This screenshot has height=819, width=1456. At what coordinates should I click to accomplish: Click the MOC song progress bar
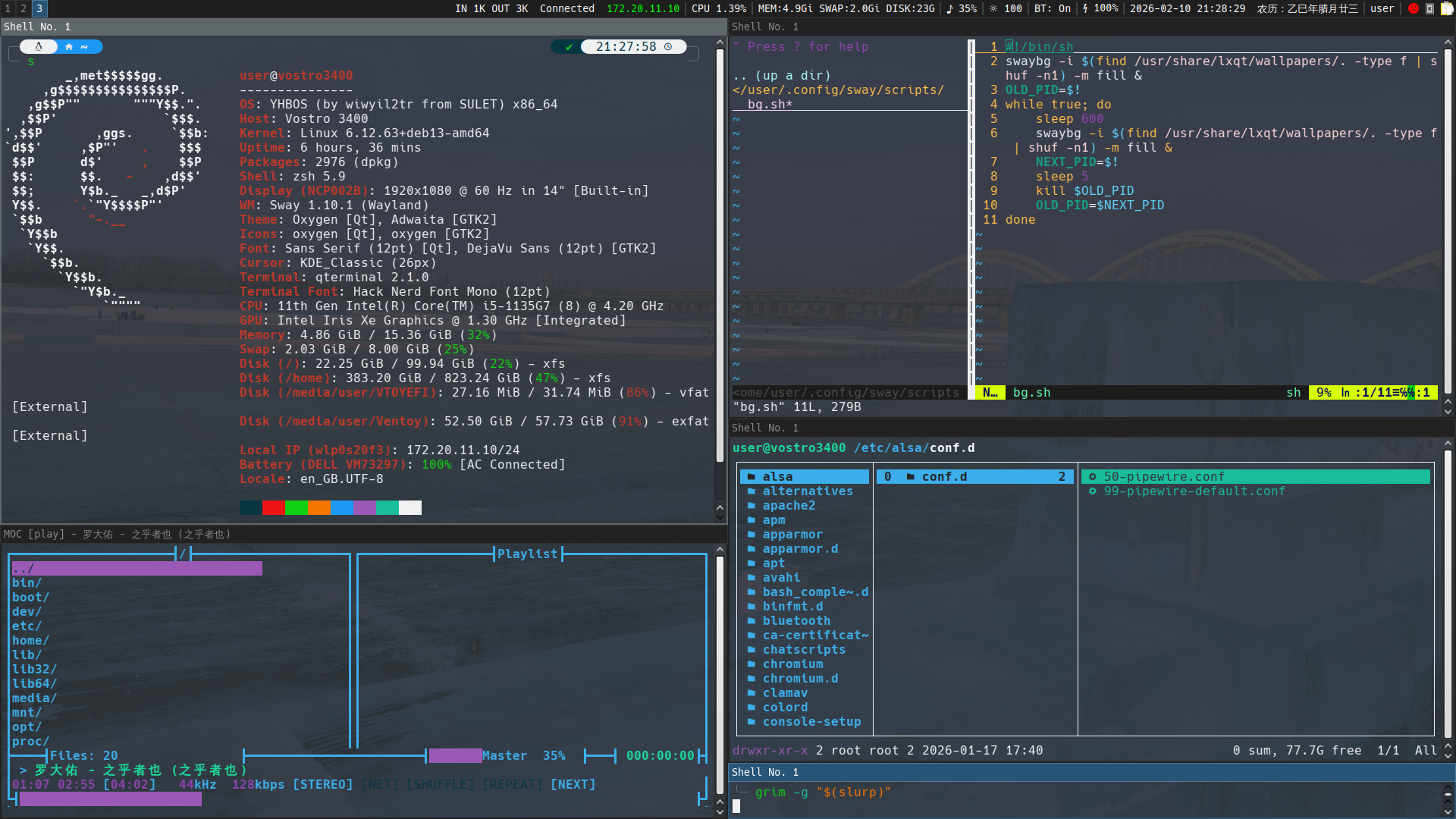(110, 799)
